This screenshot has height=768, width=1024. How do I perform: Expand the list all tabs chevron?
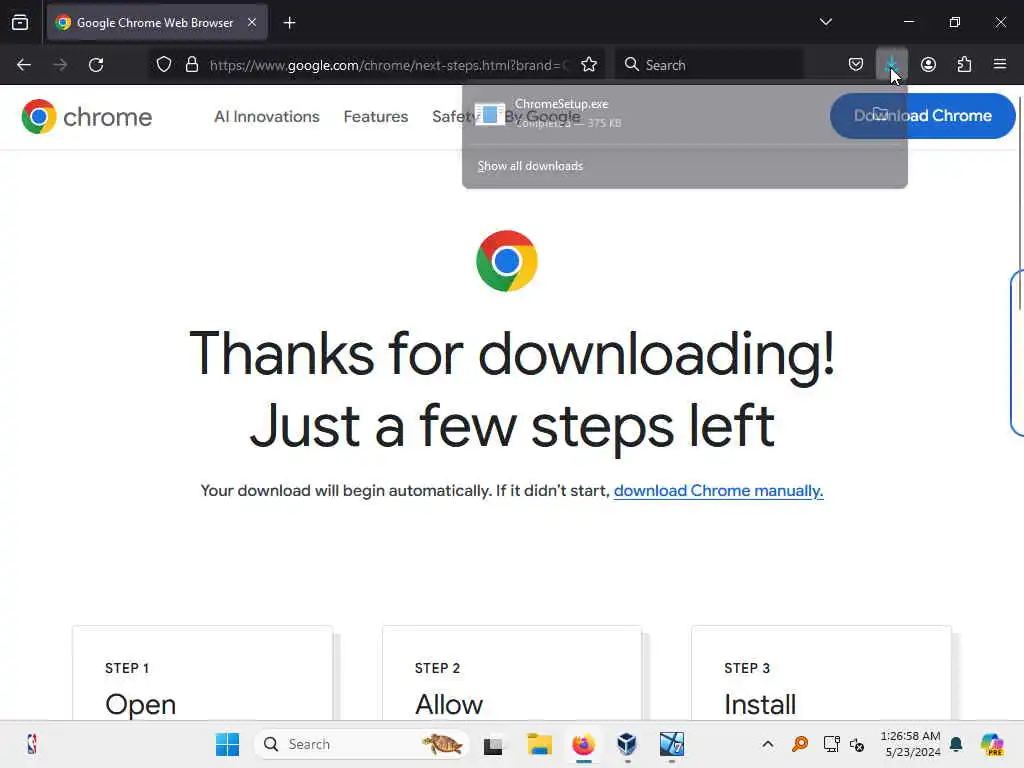[825, 22]
